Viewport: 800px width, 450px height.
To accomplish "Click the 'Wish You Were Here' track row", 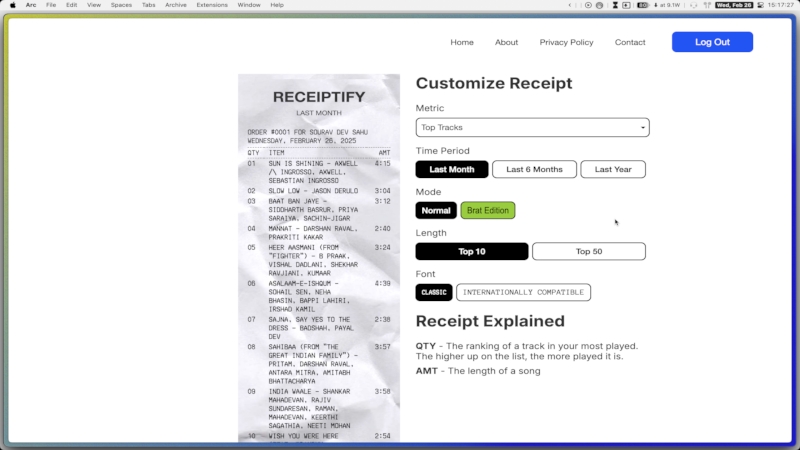I will point(319,436).
